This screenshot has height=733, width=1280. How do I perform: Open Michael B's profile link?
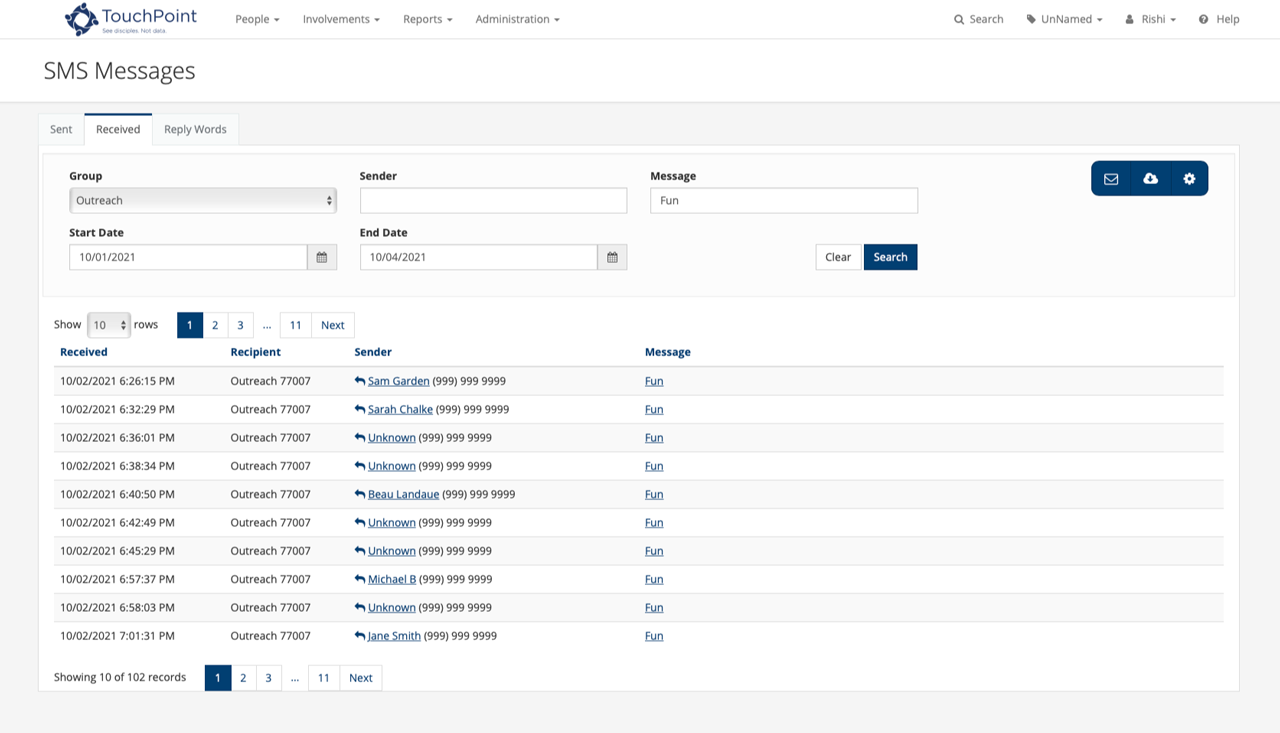tap(392, 579)
